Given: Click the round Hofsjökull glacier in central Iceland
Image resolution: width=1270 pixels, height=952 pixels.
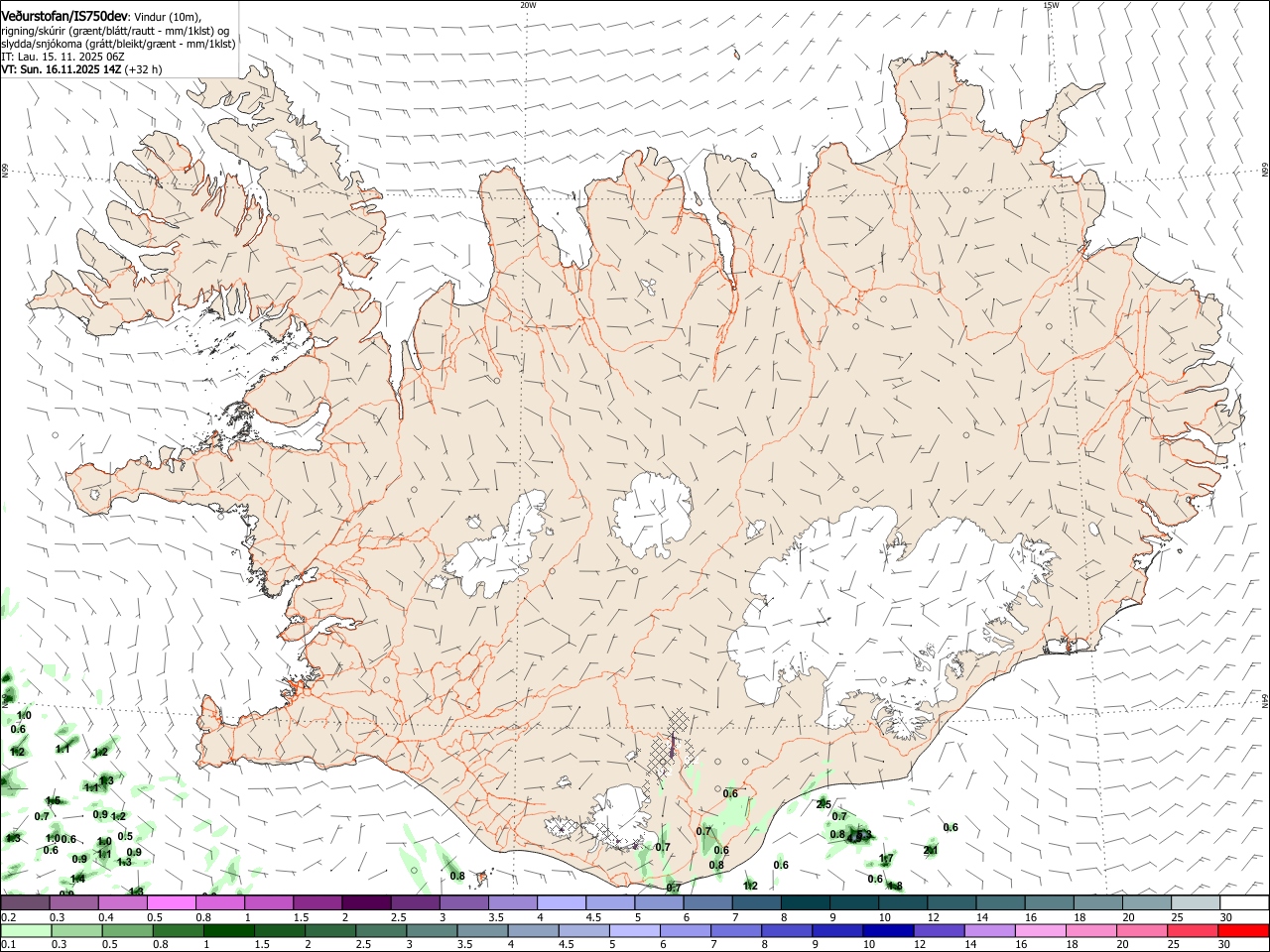Looking at the screenshot, I should pyautogui.click(x=652, y=514).
